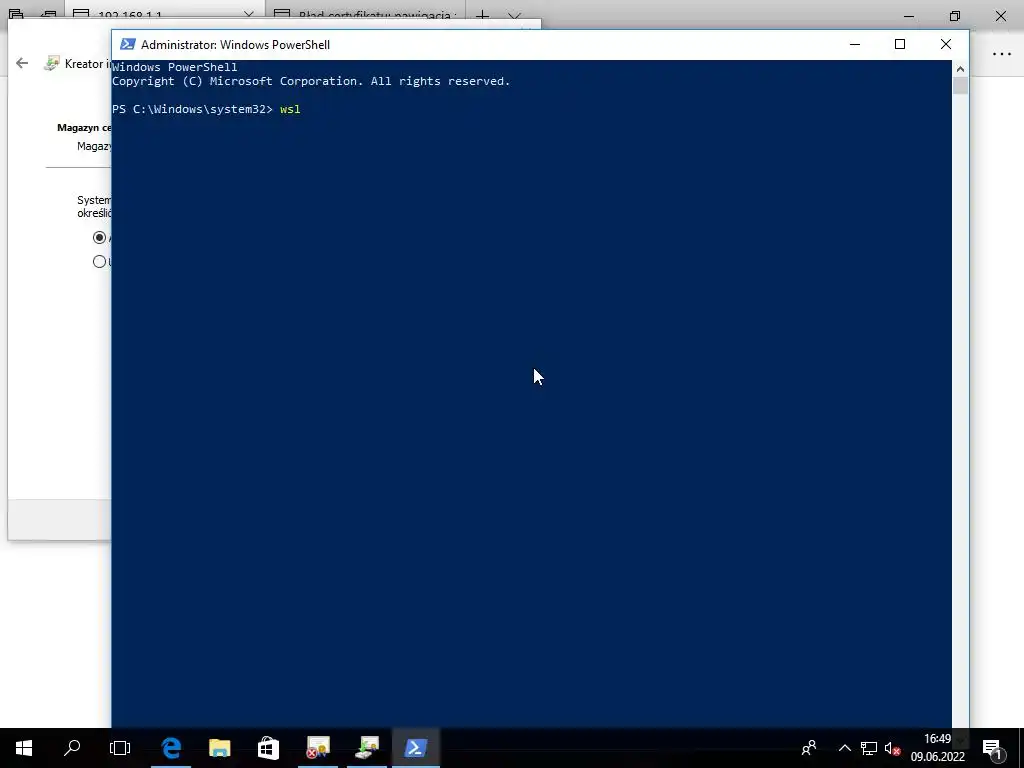The width and height of the screenshot is (1024, 768).
Task: Click the muted volume tray icon
Action: coord(892,748)
